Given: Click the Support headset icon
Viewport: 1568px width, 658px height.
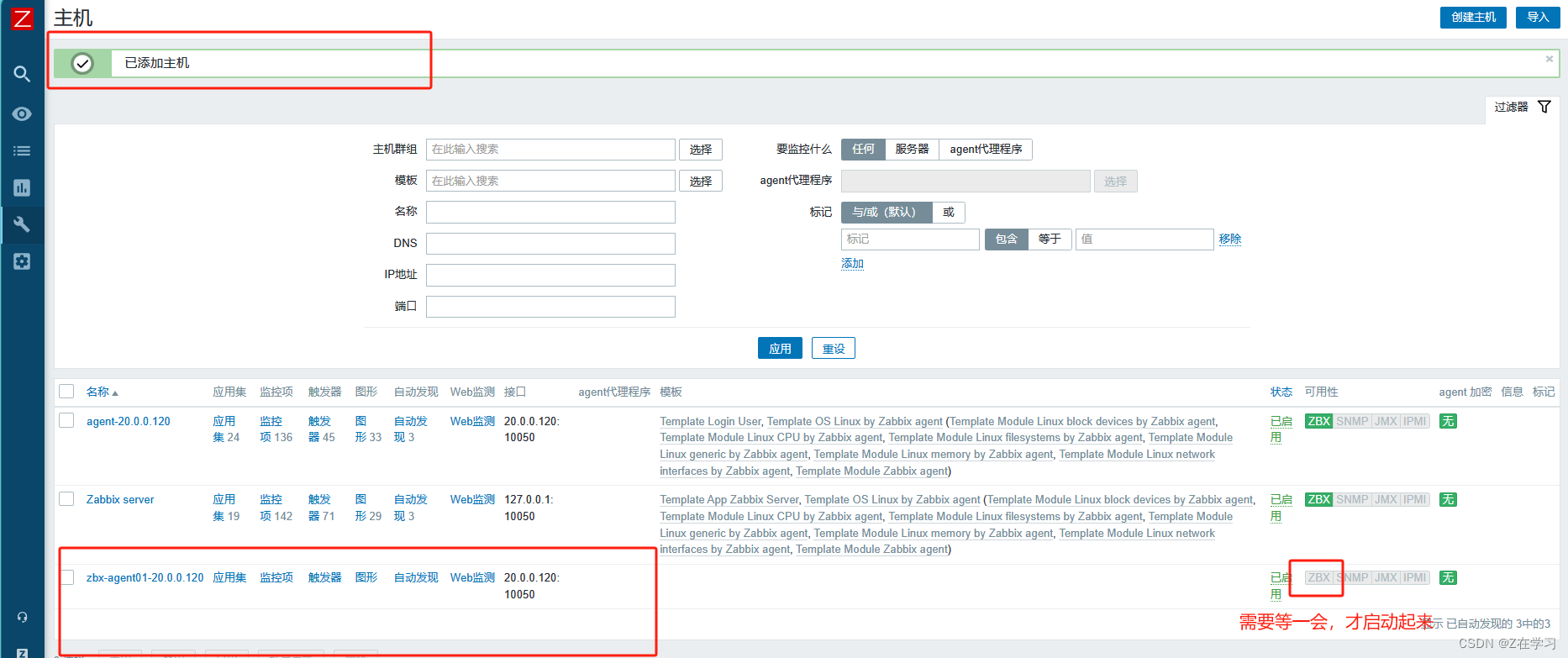Looking at the screenshot, I should click(22, 617).
